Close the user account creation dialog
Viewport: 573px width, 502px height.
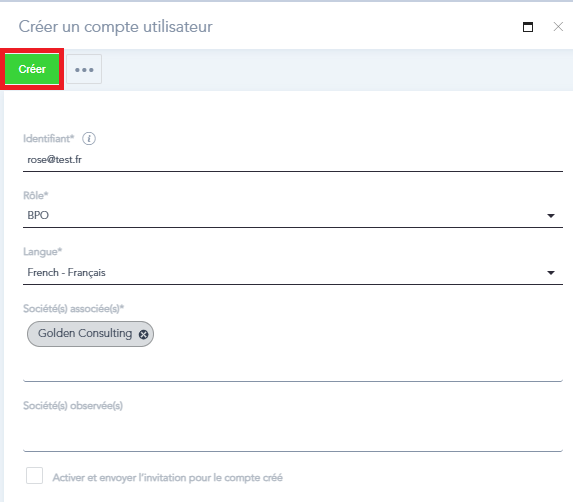558,27
